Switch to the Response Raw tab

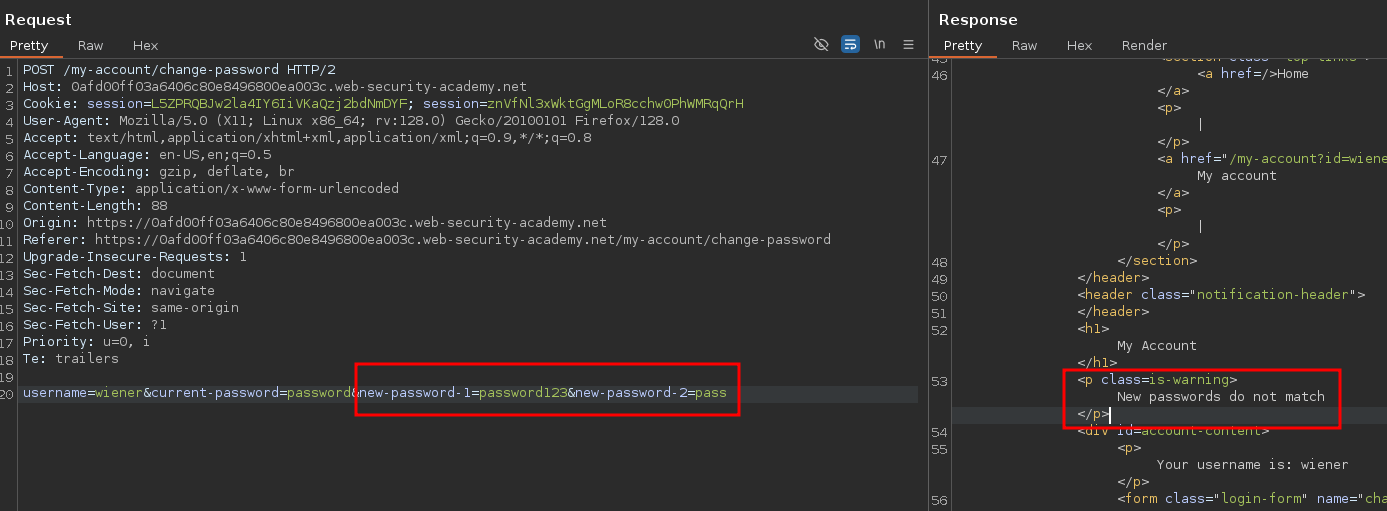1024,45
